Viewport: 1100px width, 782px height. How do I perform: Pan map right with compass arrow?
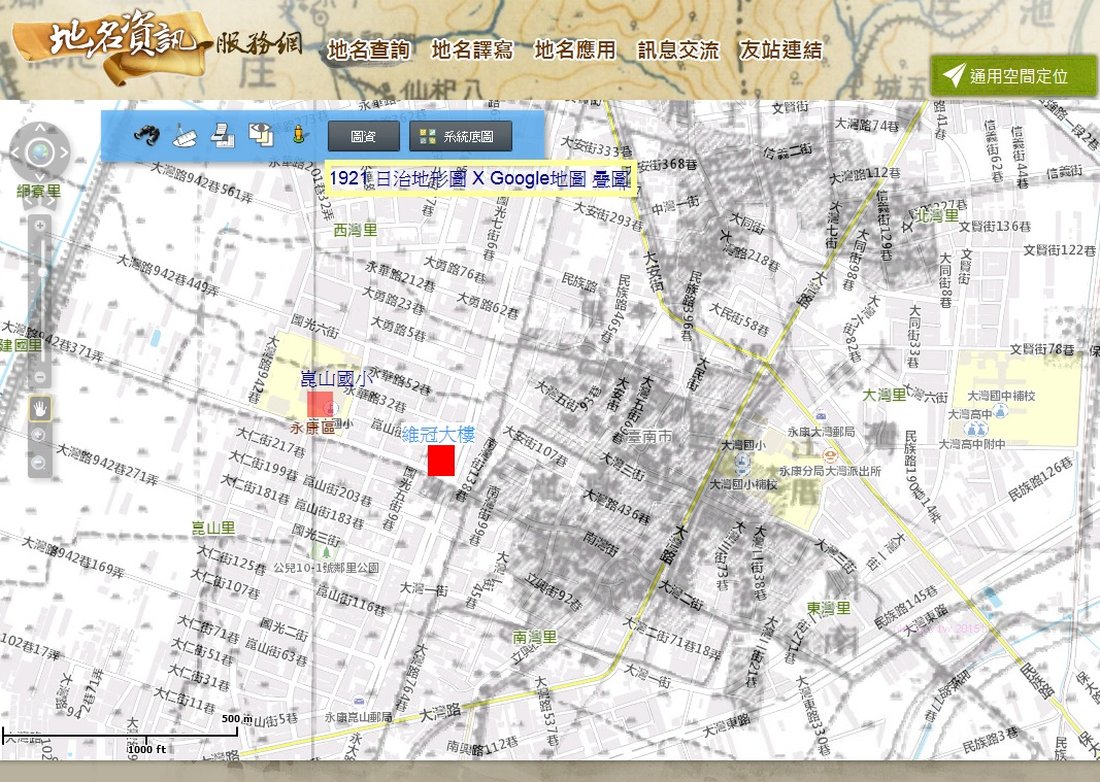click(x=64, y=153)
